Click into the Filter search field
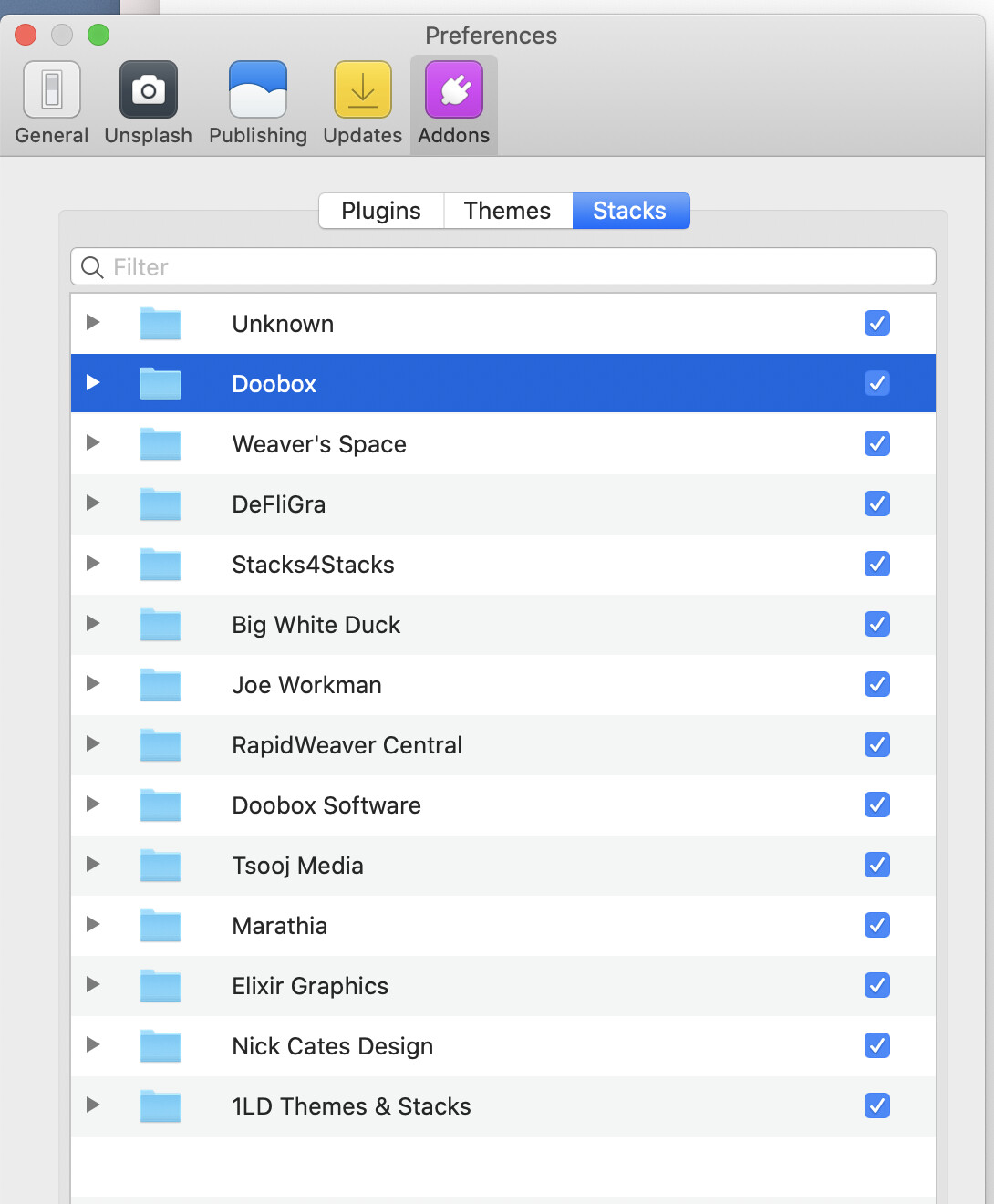994x1204 pixels. click(503, 266)
